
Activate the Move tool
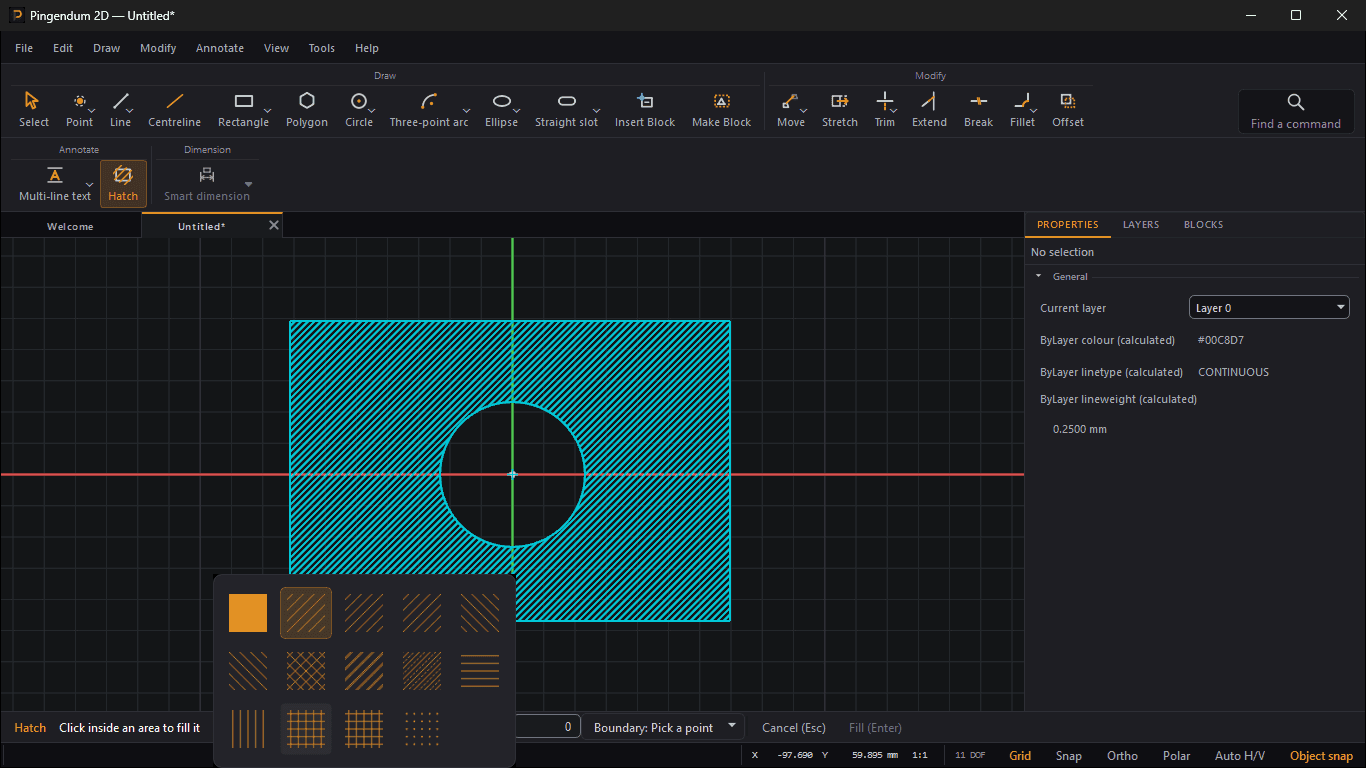coord(790,109)
